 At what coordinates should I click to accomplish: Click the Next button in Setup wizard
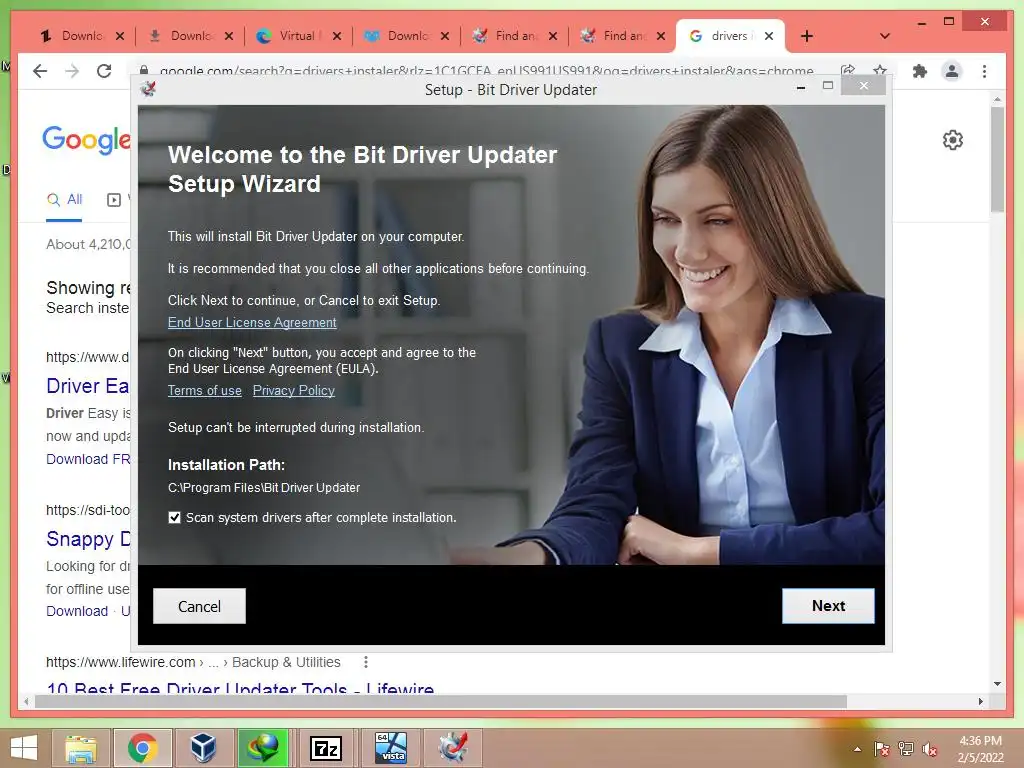[x=828, y=606]
